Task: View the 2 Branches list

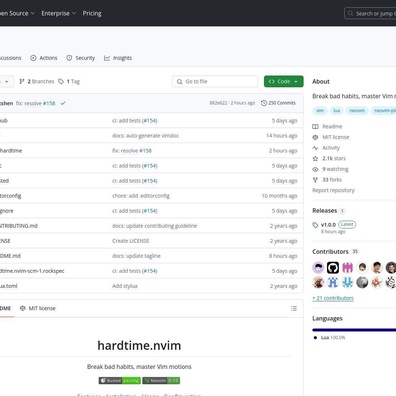Action: (x=37, y=81)
